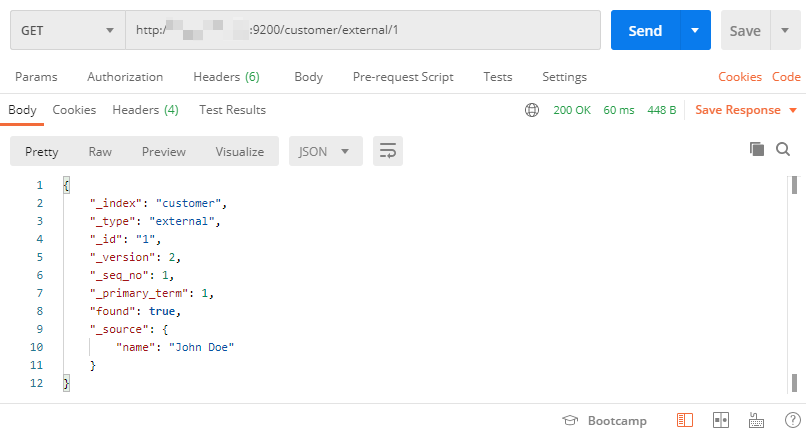Click the "external" value on line 3
Screen dimensions: 806x432
coord(181,221)
